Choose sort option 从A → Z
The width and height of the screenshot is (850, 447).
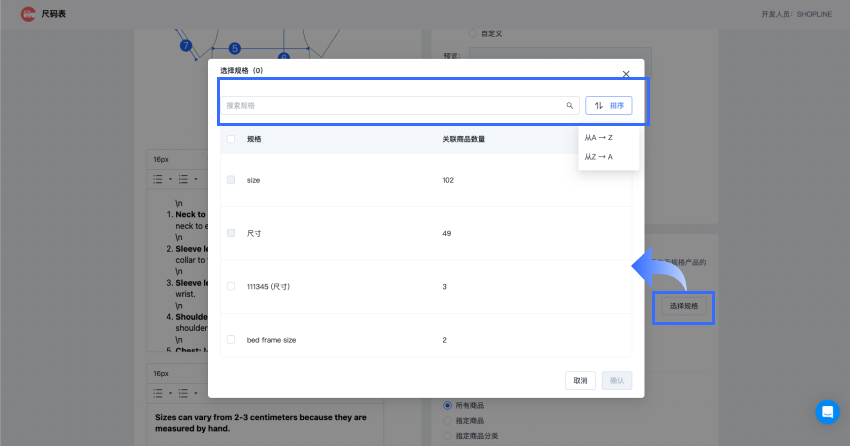(x=598, y=138)
